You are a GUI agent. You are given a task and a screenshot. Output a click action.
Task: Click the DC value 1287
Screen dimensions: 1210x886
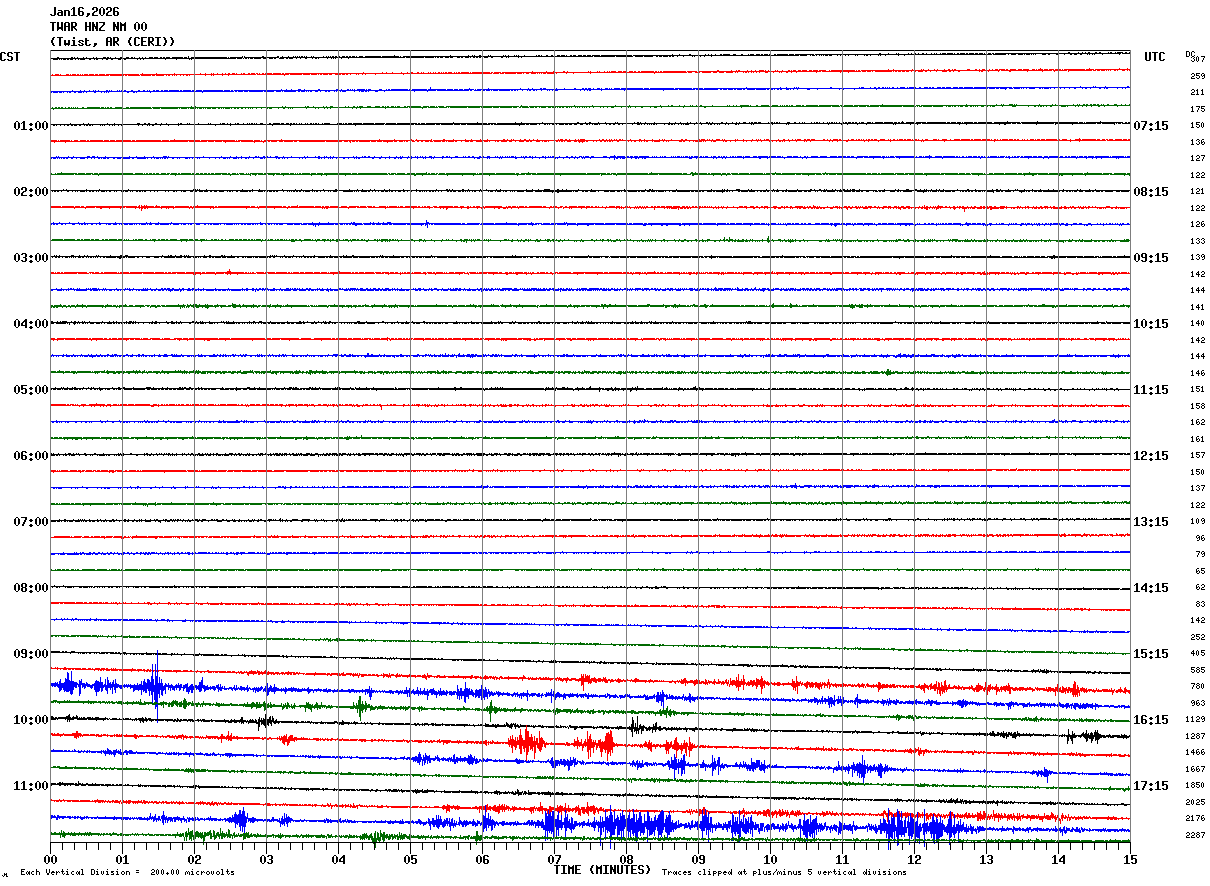coord(1195,736)
